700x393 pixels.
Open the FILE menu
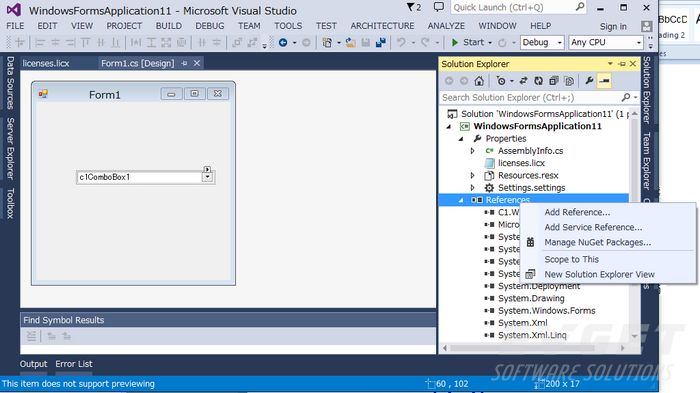pyautogui.click(x=15, y=26)
